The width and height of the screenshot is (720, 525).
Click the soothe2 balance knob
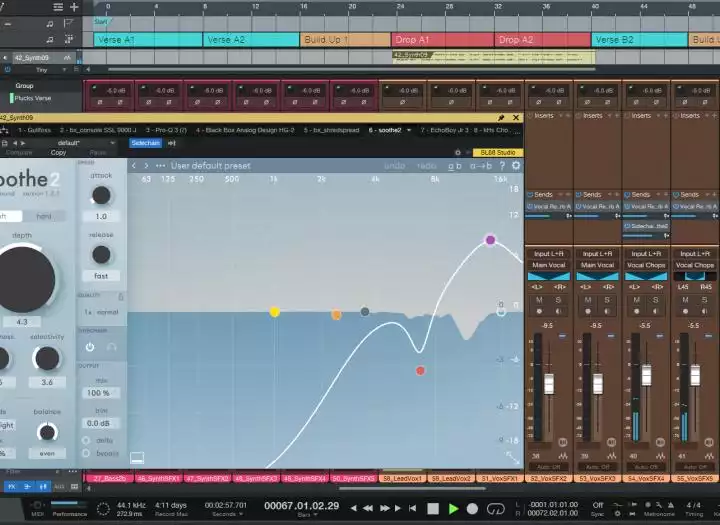tap(47, 432)
